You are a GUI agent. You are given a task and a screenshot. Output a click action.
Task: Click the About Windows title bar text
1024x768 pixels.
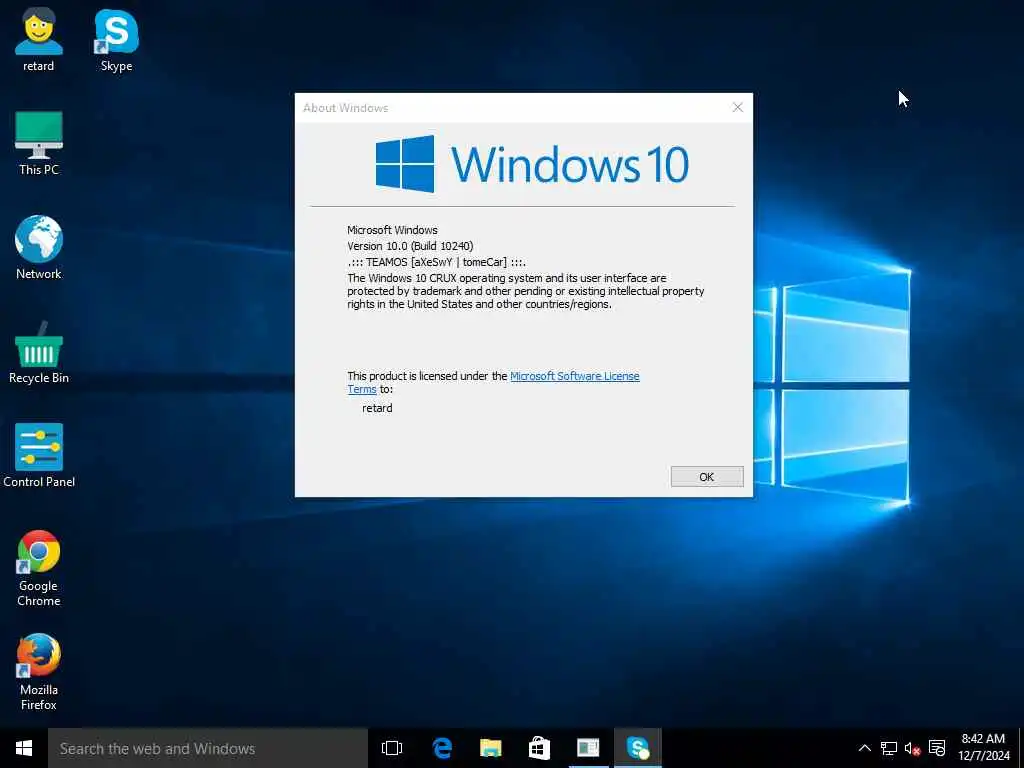[345, 108]
